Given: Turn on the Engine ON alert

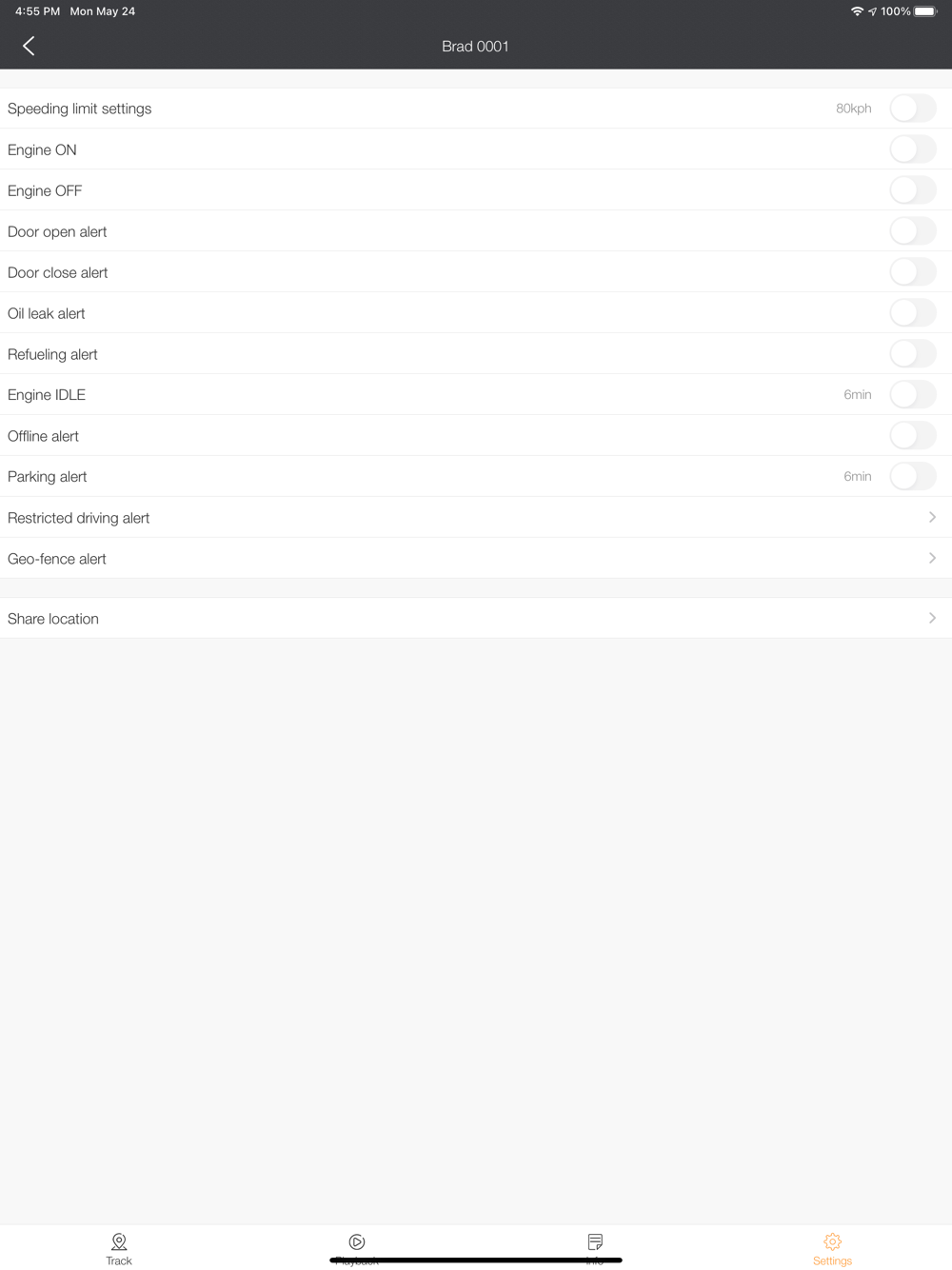Looking at the screenshot, I should 913,149.
